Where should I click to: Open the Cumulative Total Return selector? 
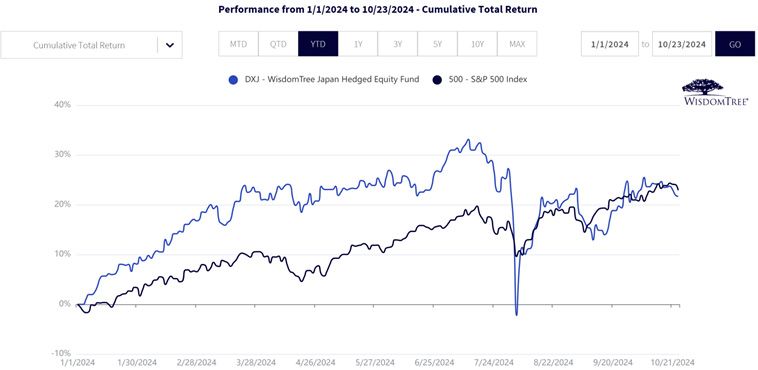point(91,45)
